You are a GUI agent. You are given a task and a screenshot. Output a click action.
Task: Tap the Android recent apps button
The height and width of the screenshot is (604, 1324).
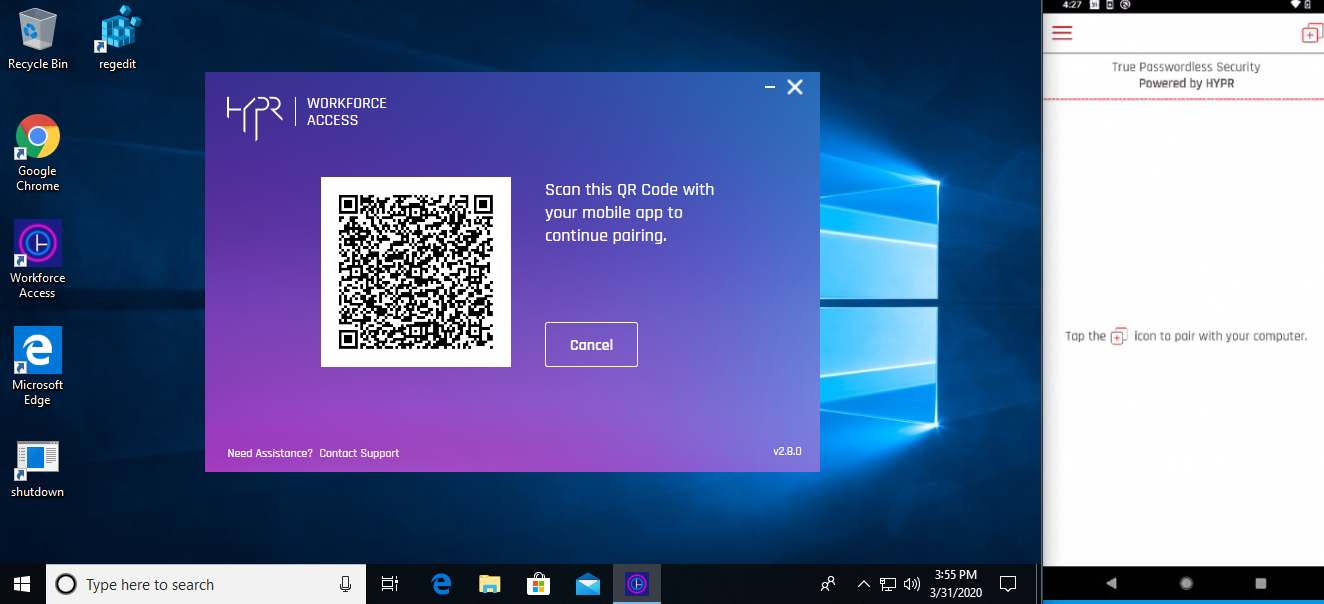click(x=1260, y=583)
